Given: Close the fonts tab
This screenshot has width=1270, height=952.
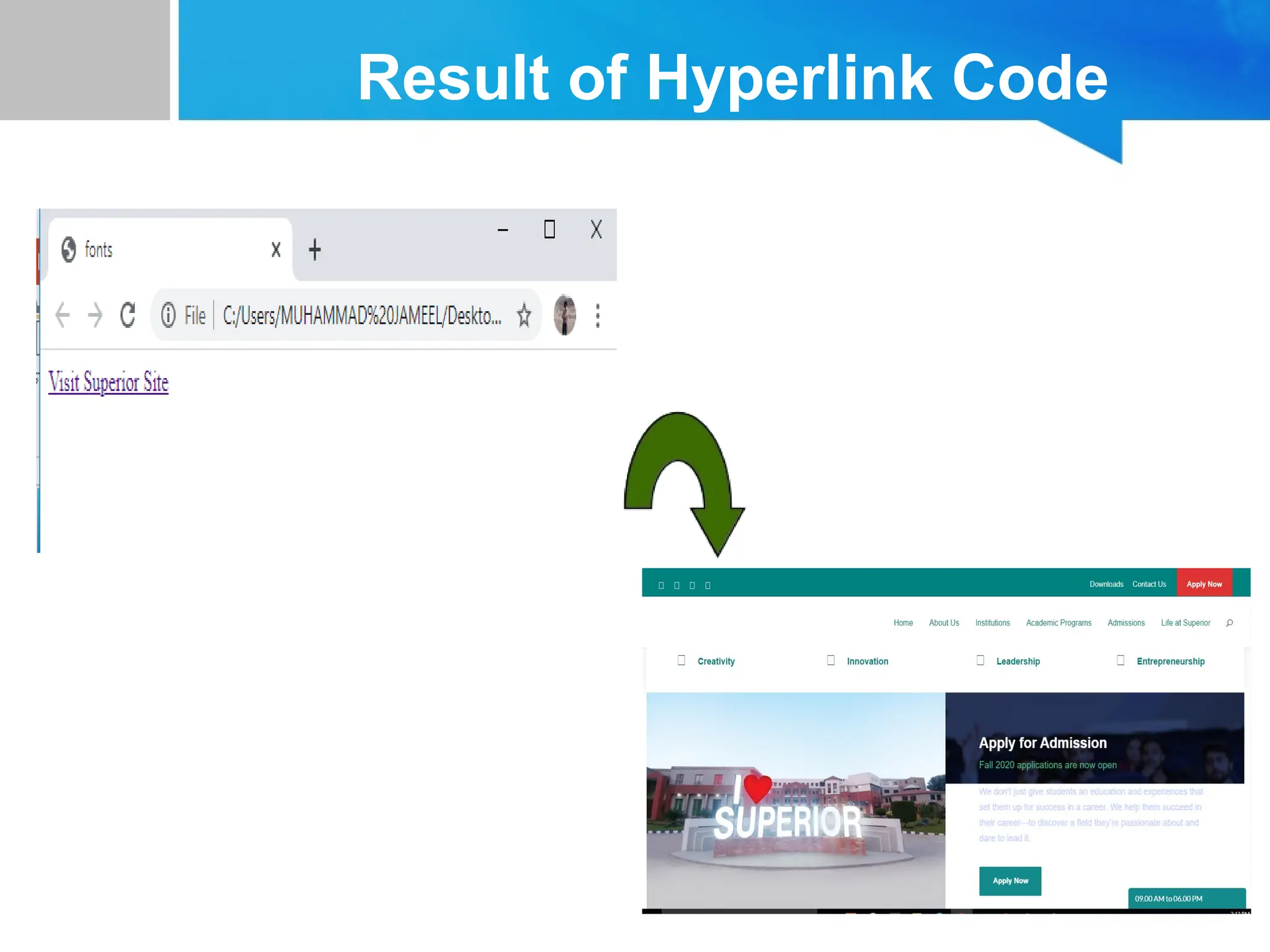Looking at the screenshot, I should [276, 250].
